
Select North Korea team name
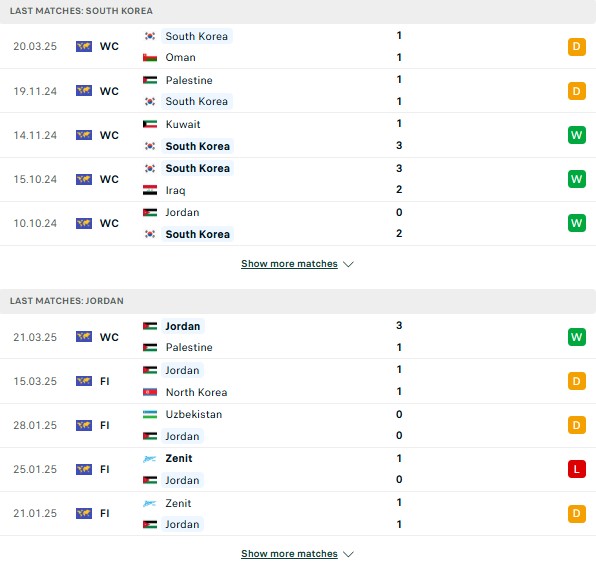click(x=197, y=392)
